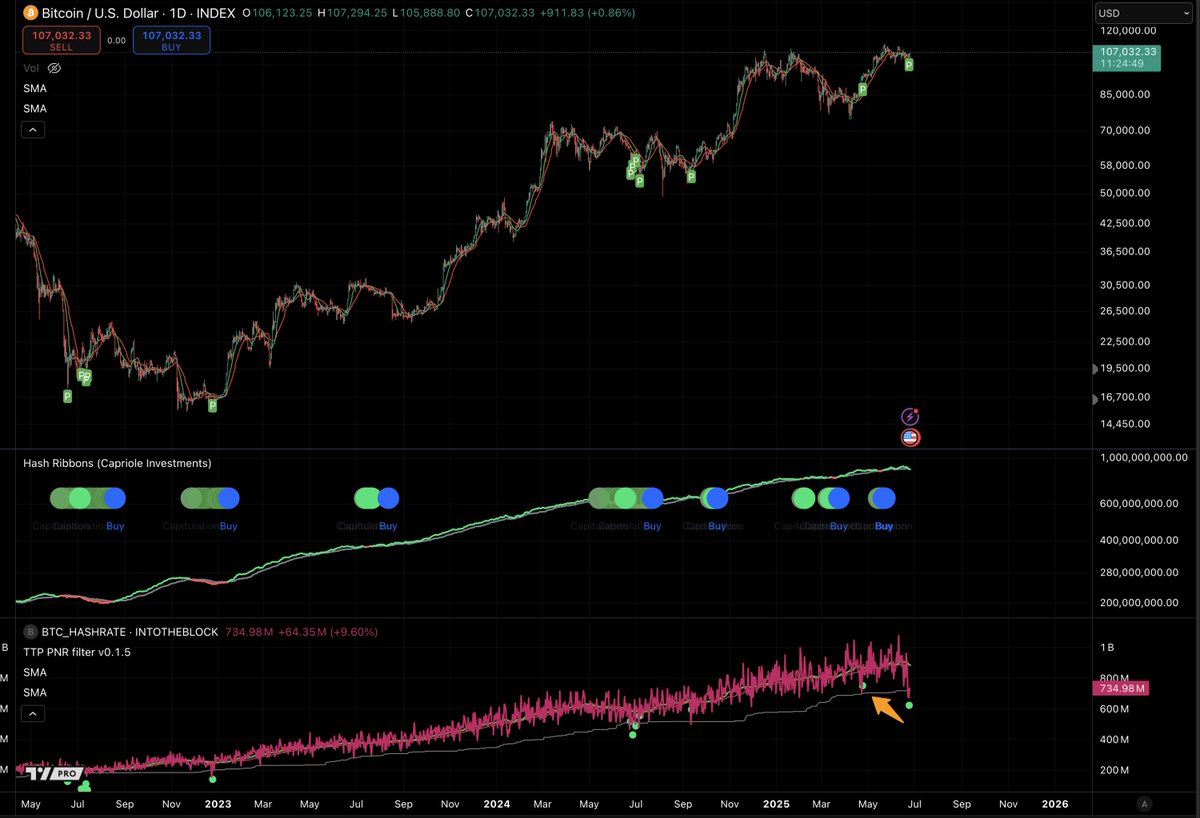Click the pink 734.98M hashrate value label
1200x818 pixels.
tap(1121, 688)
